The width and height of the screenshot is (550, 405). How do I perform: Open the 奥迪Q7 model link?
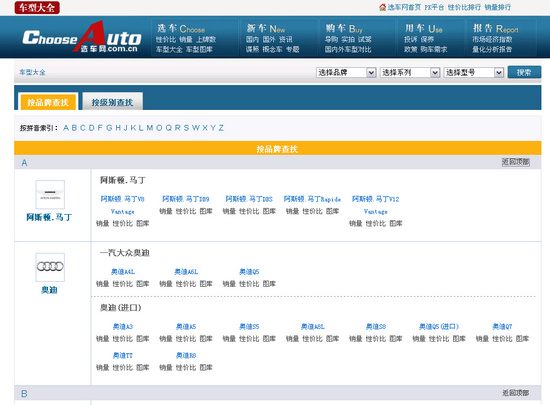pos(502,327)
